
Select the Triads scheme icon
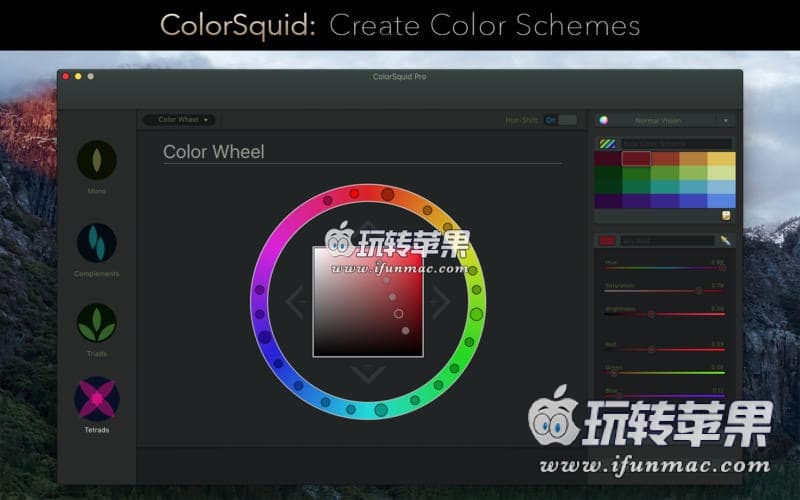pos(97,322)
